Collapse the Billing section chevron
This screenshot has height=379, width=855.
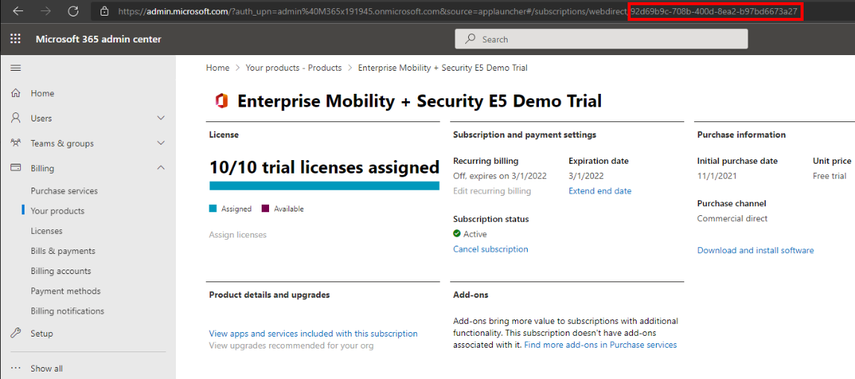(161, 168)
